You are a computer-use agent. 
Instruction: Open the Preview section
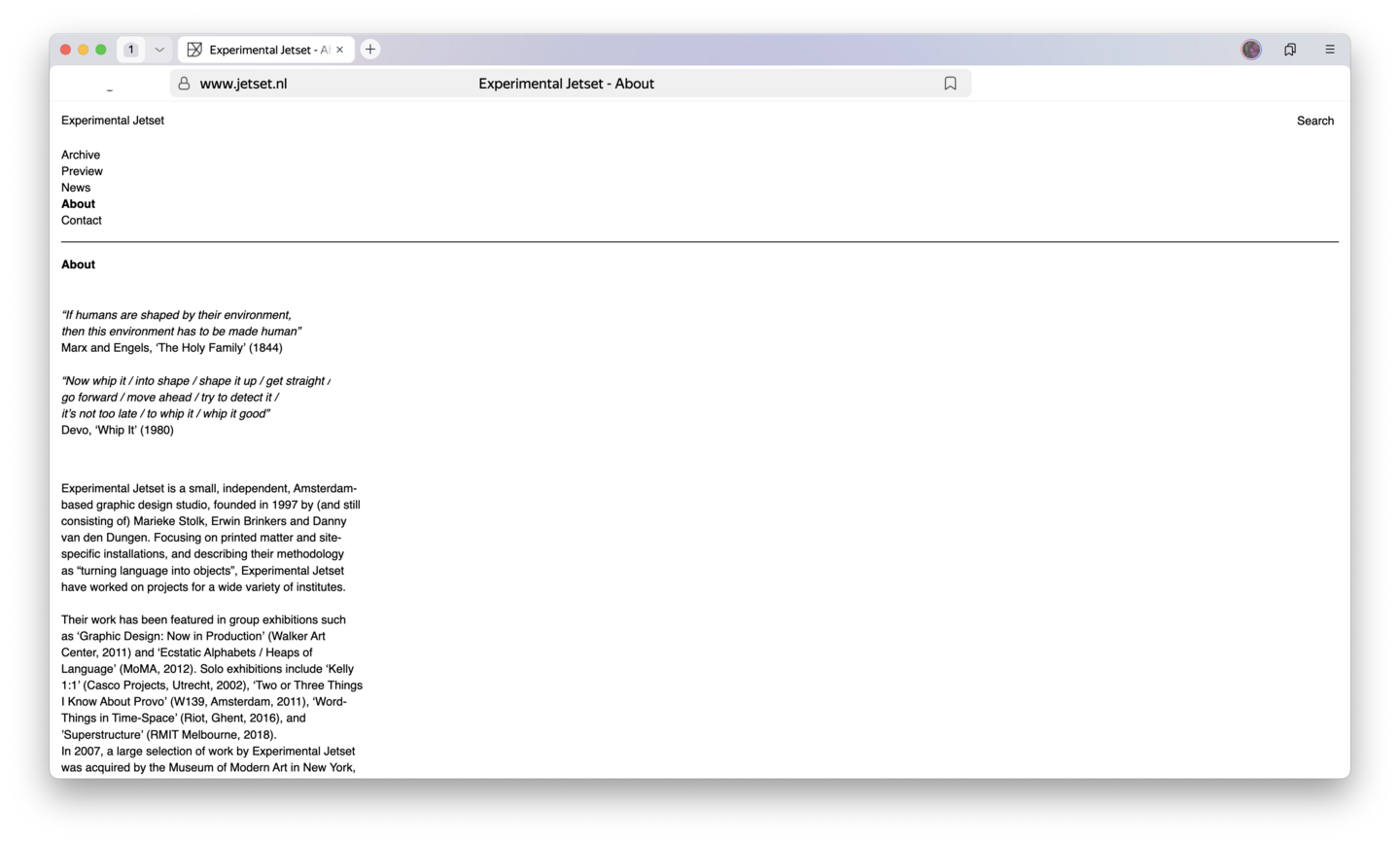82,171
